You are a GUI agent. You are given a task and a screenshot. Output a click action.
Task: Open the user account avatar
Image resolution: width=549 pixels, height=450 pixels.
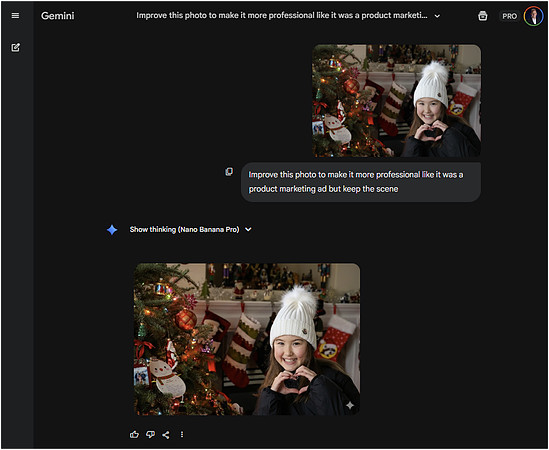pos(533,16)
